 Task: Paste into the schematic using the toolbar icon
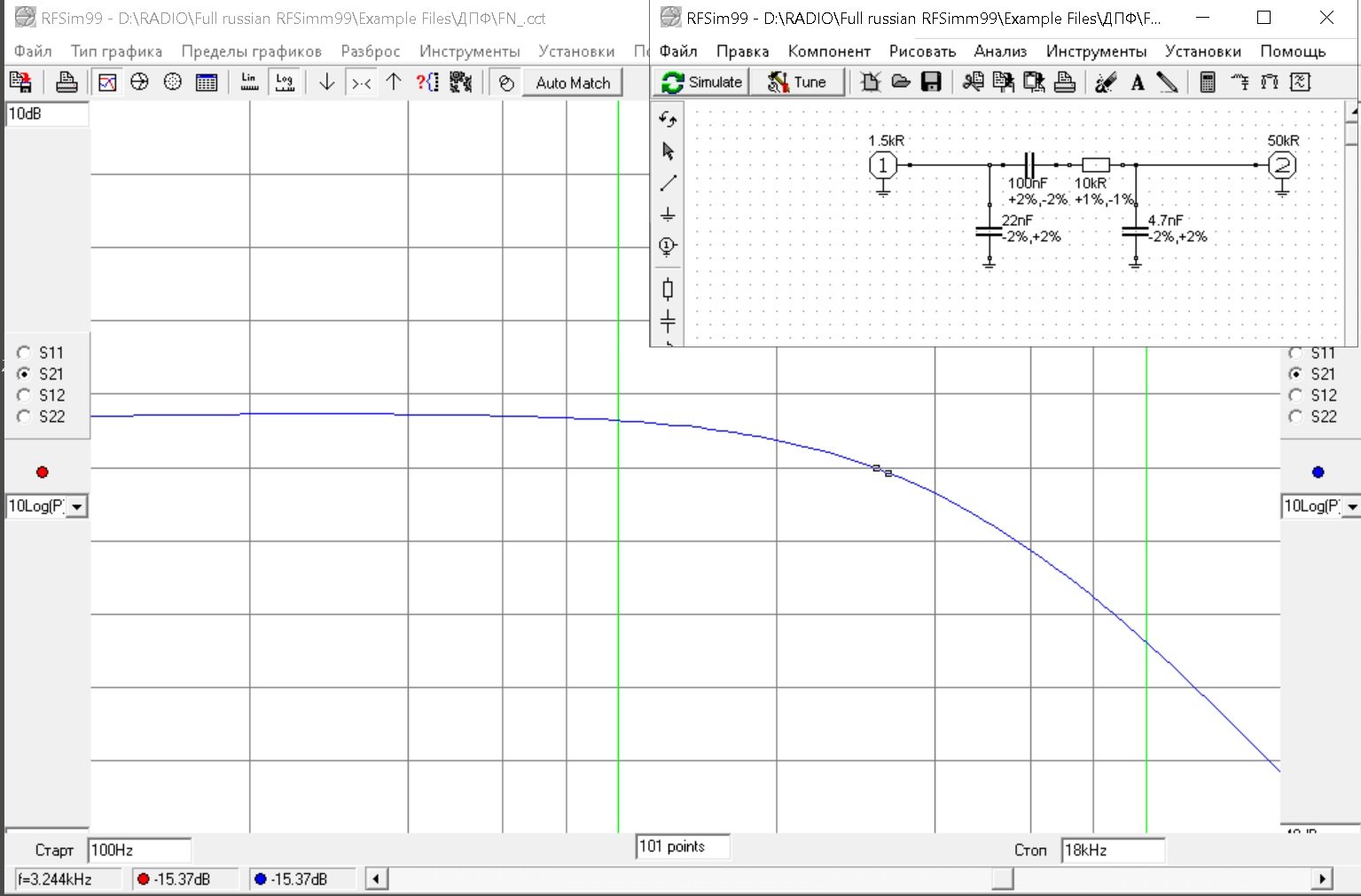tap(1034, 82)
